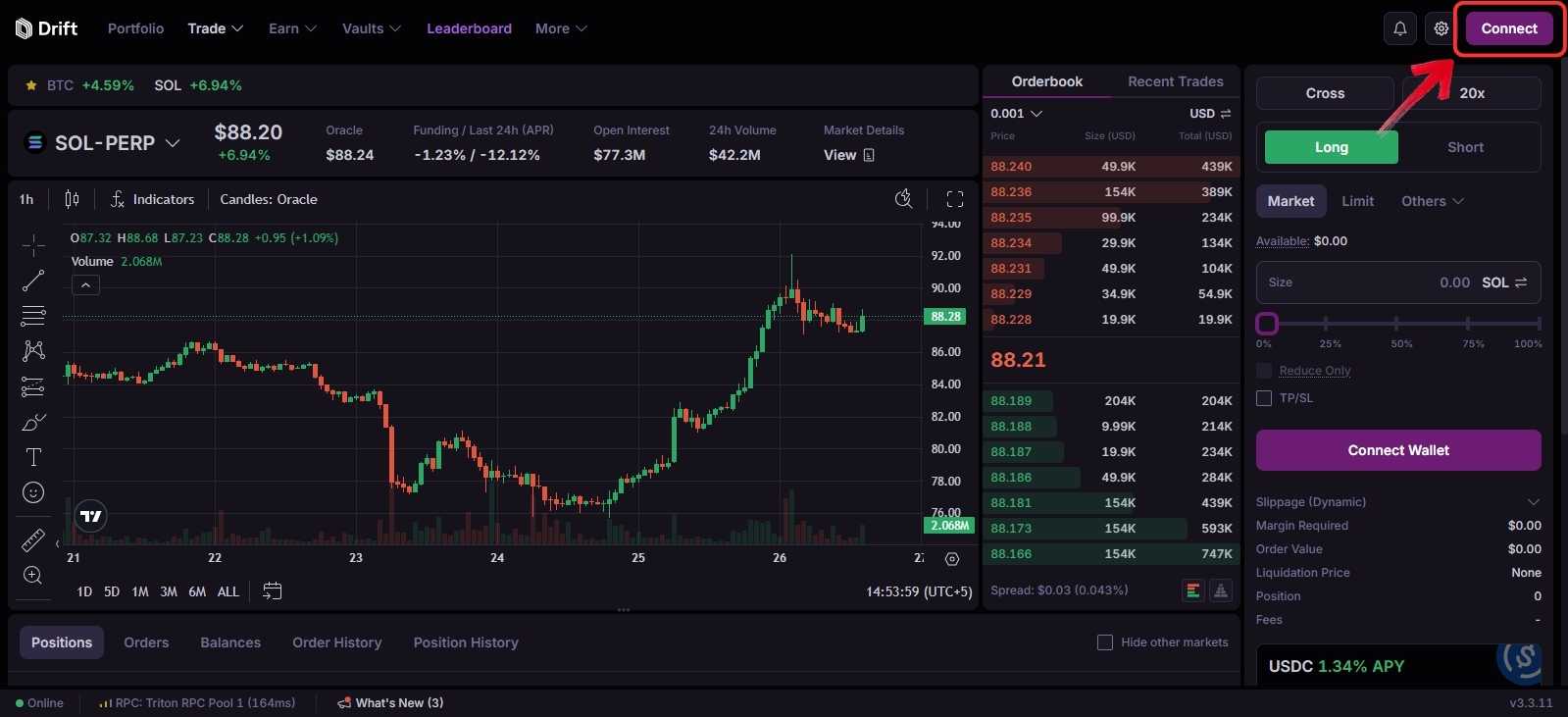Open the forecasting and measurement tools
The image size is (1568, 717).
point(33,386)
